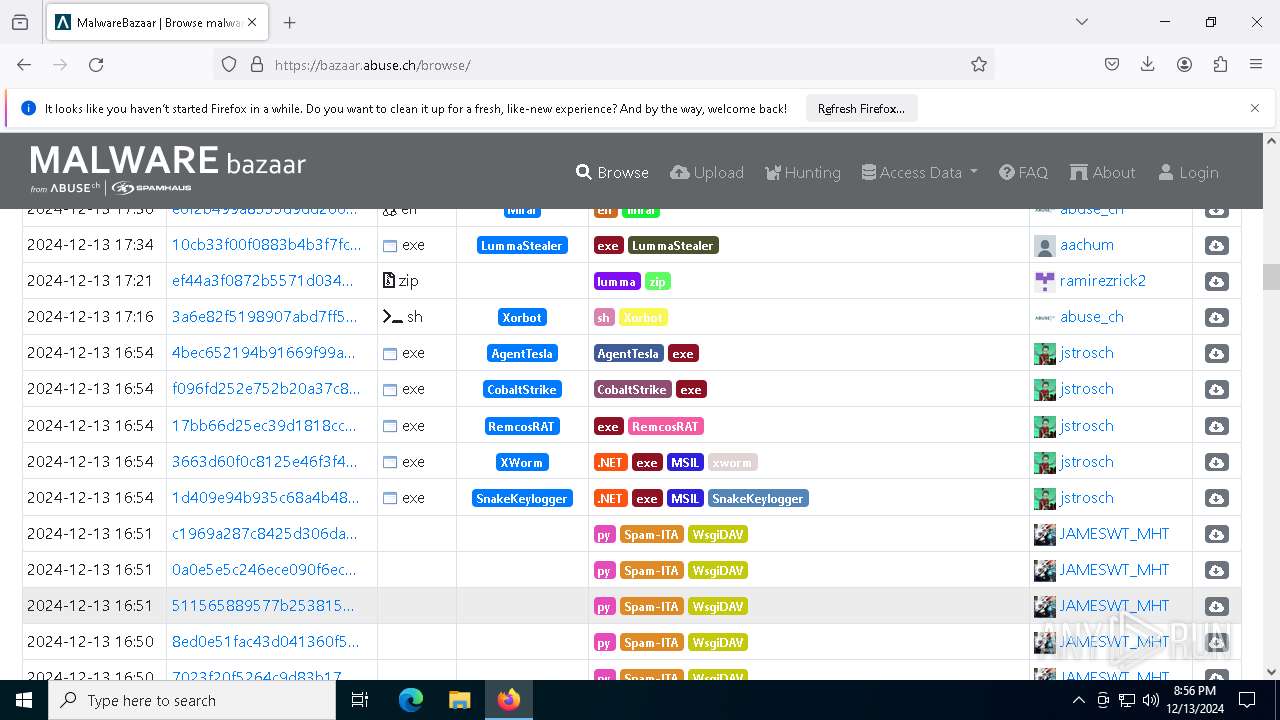This screenshot has height=720, width=1280.
Task: Open the list all tabs dropdown
Action: 1082,22
